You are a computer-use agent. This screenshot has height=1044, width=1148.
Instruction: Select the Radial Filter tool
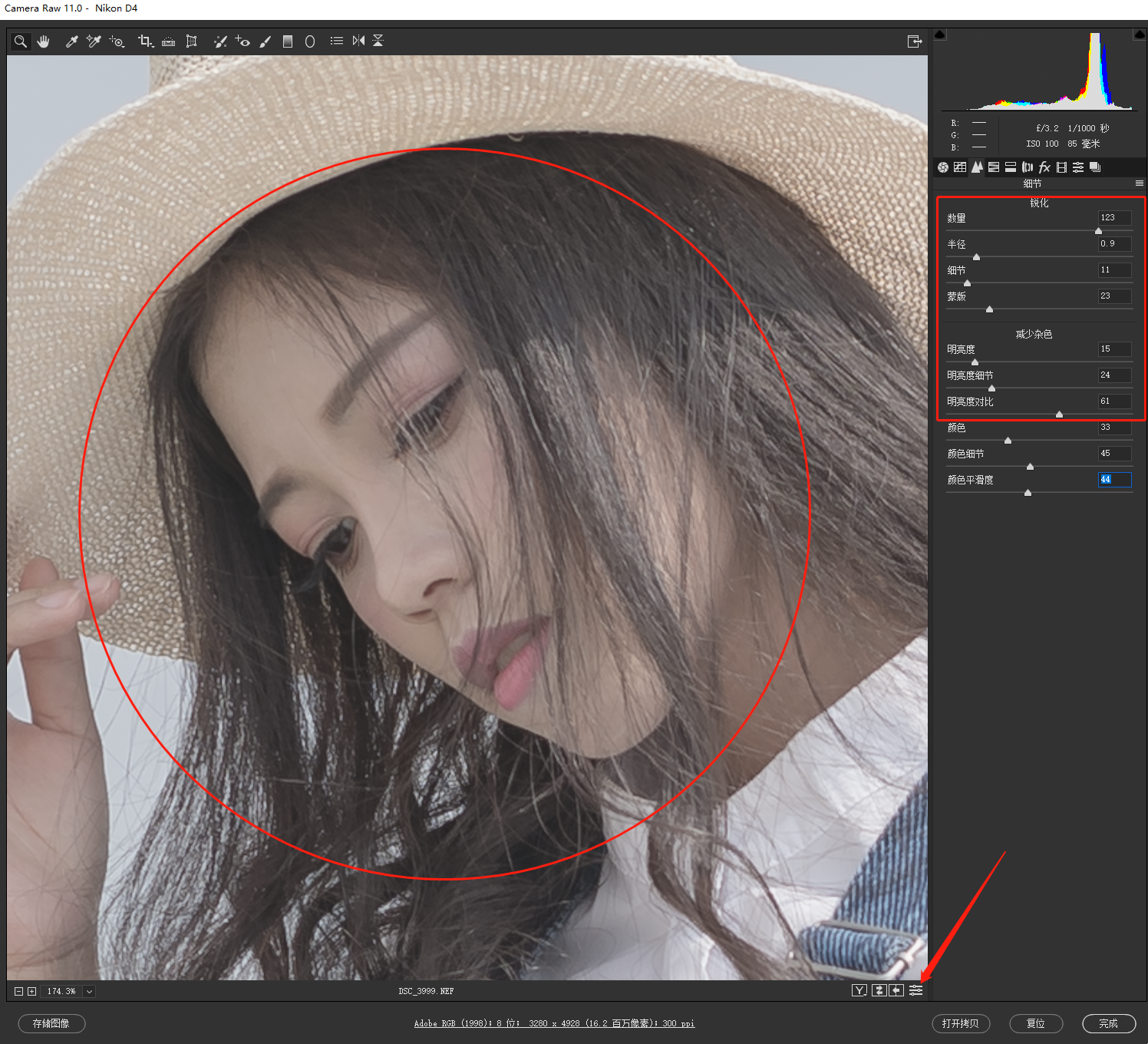tap(310, 41)
